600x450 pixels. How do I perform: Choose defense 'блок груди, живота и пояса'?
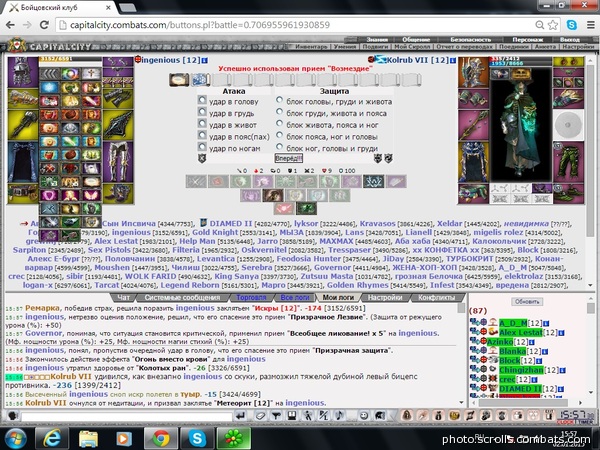tap(280, 112)
